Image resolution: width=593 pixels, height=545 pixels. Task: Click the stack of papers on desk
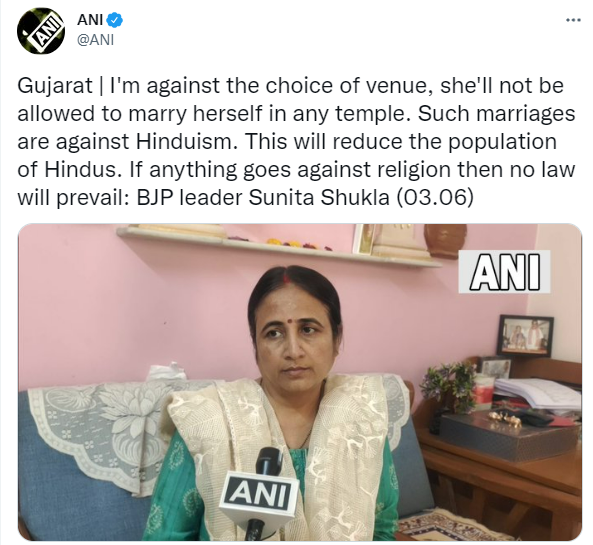[x=537, y=393]
